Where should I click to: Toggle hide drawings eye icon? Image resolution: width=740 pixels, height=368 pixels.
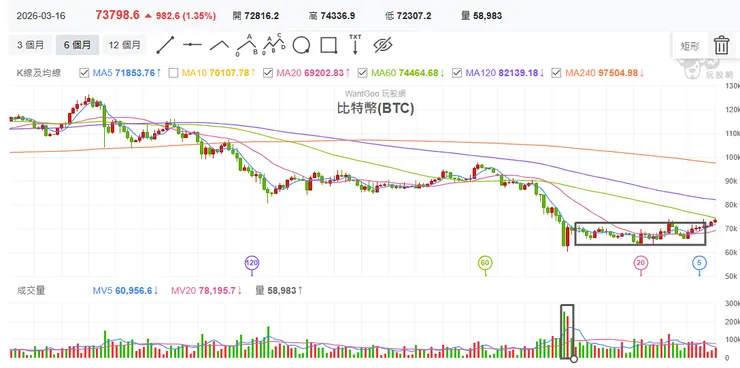[x=383, y=45]
